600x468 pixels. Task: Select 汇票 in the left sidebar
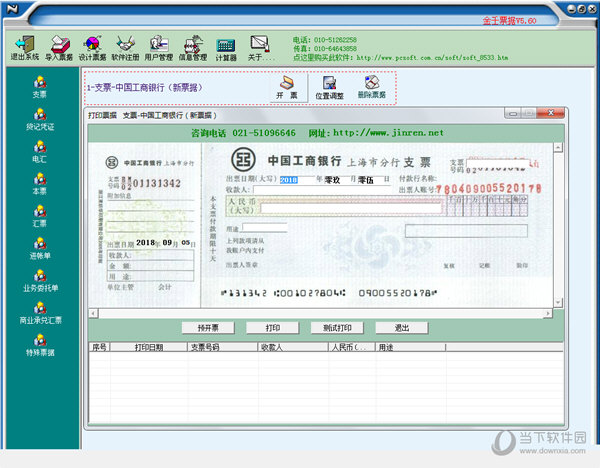point(40,216)
